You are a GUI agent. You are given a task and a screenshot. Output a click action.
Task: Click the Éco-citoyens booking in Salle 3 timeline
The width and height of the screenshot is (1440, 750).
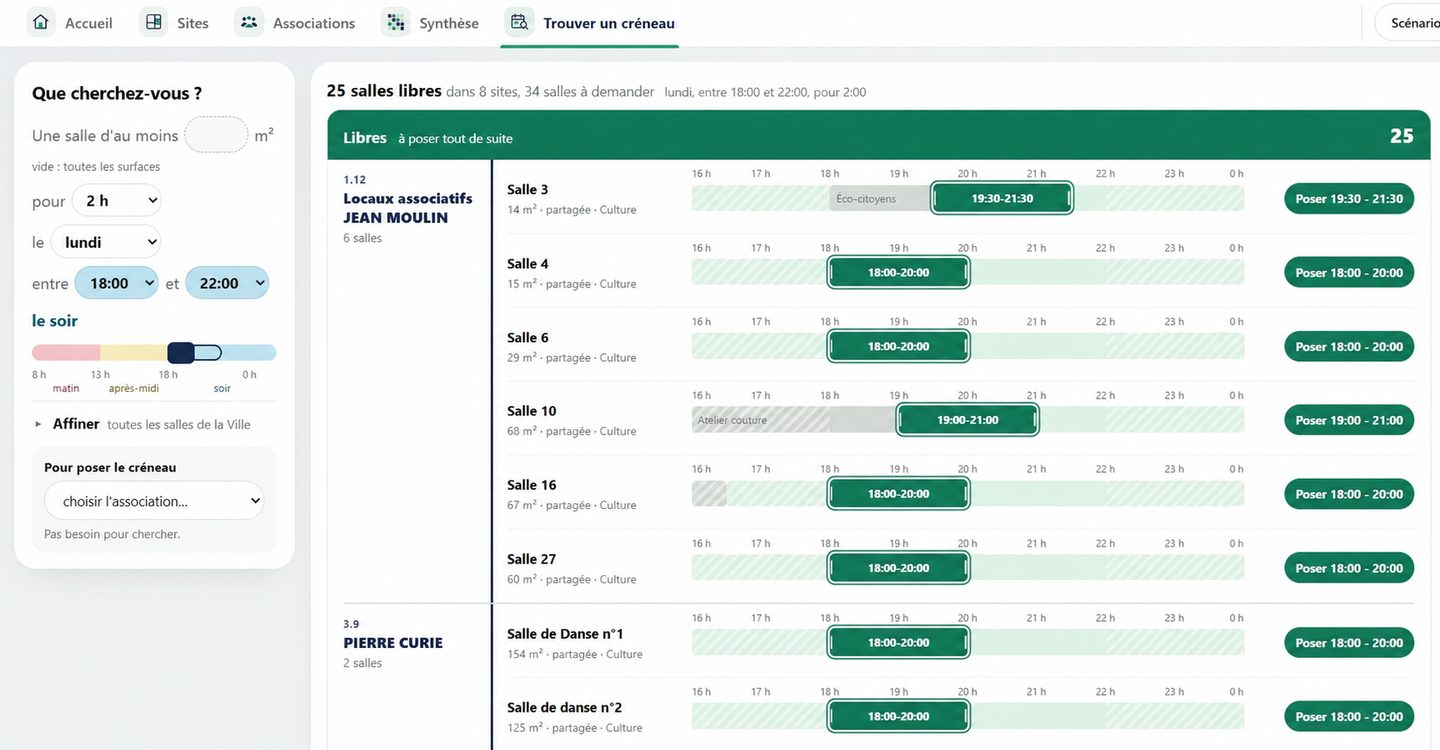[x=880, y=198]
